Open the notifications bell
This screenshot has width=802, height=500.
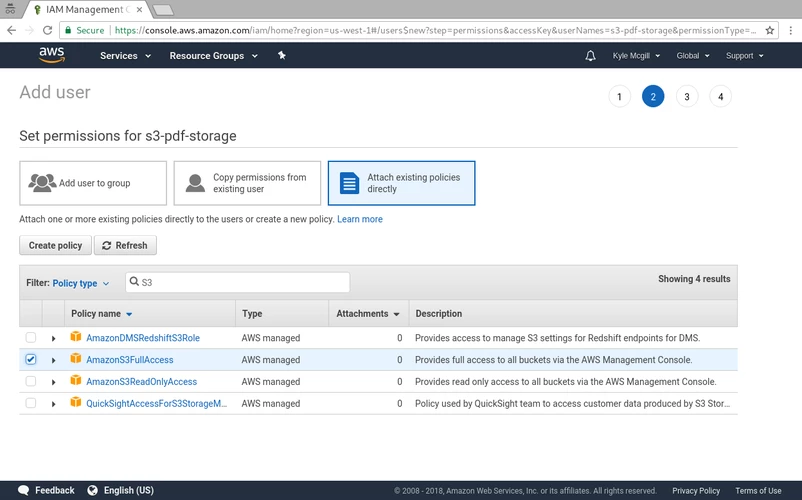coord(590,56)
